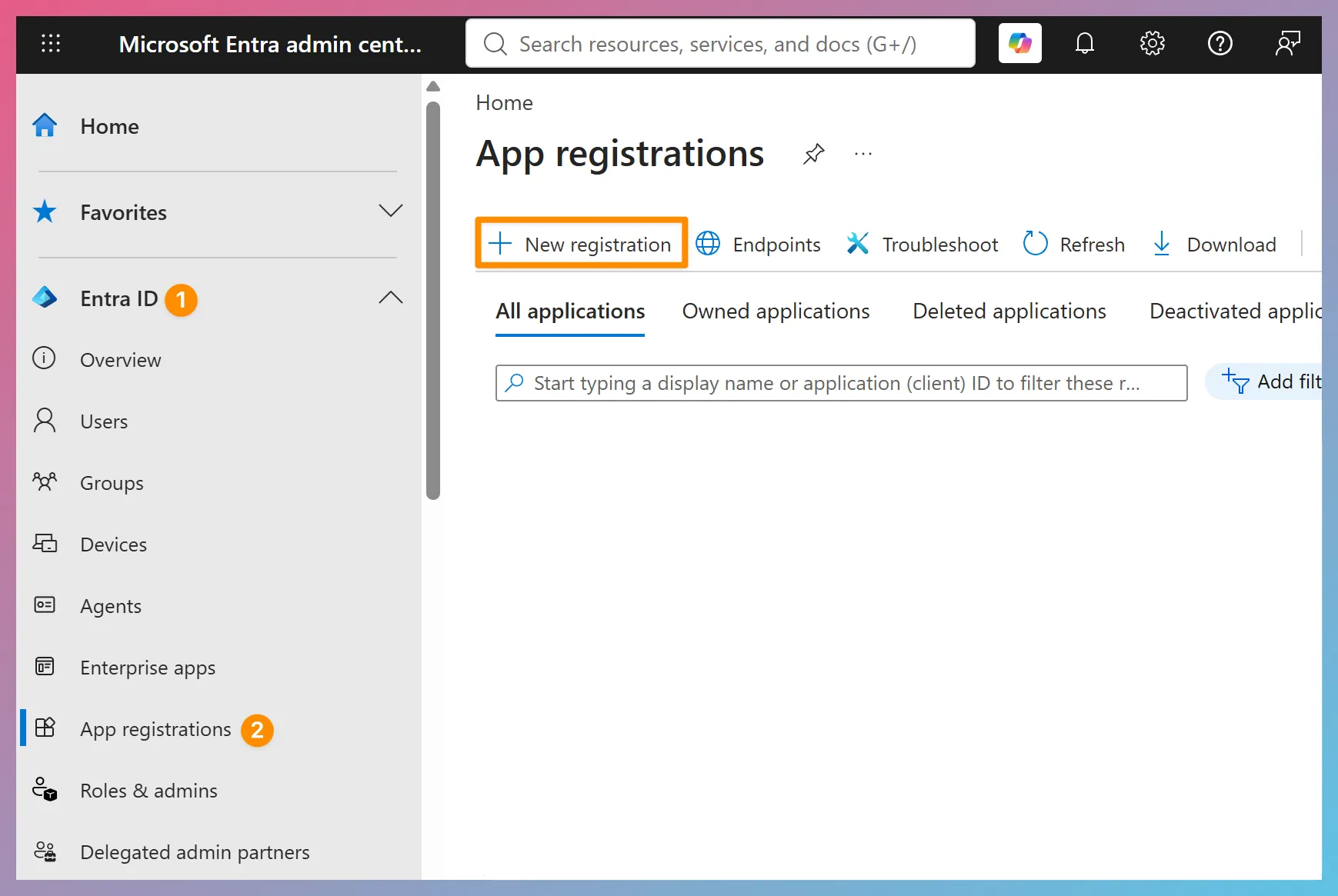Click the App registrations grid icon

pyautogui.click(x=45, y=728)
